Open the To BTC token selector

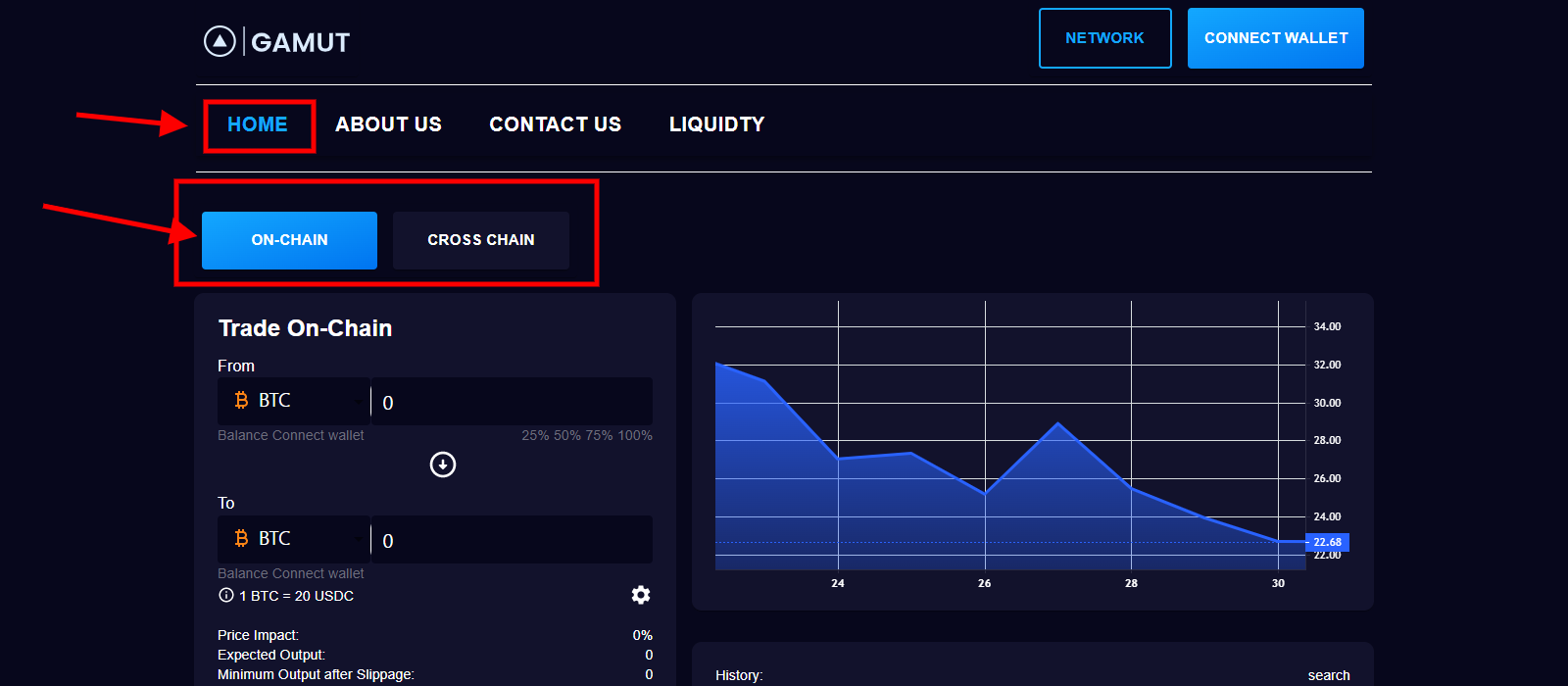pyautogui.click(x=294, y=539)
